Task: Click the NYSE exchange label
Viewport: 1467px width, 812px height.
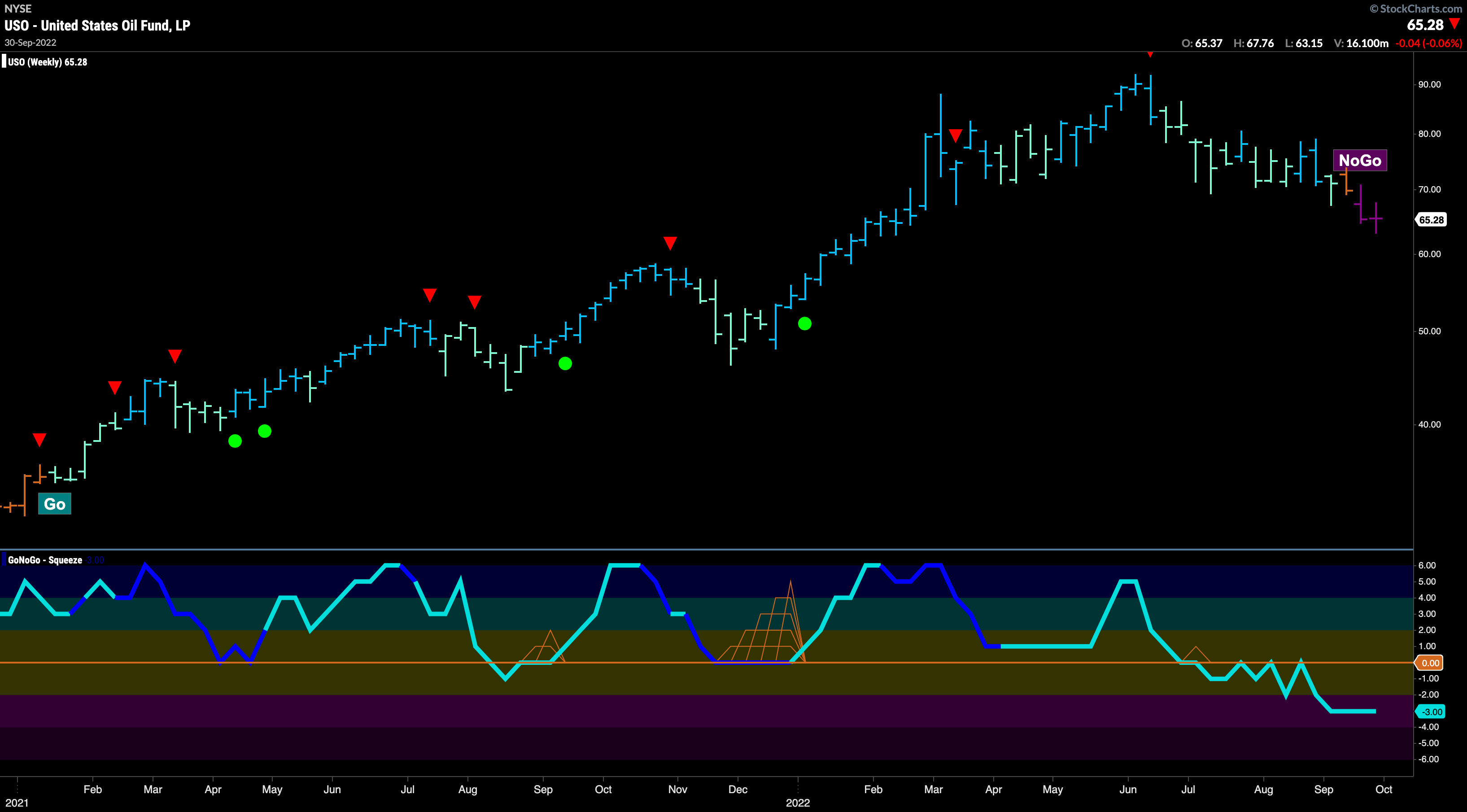Action: 17,9
